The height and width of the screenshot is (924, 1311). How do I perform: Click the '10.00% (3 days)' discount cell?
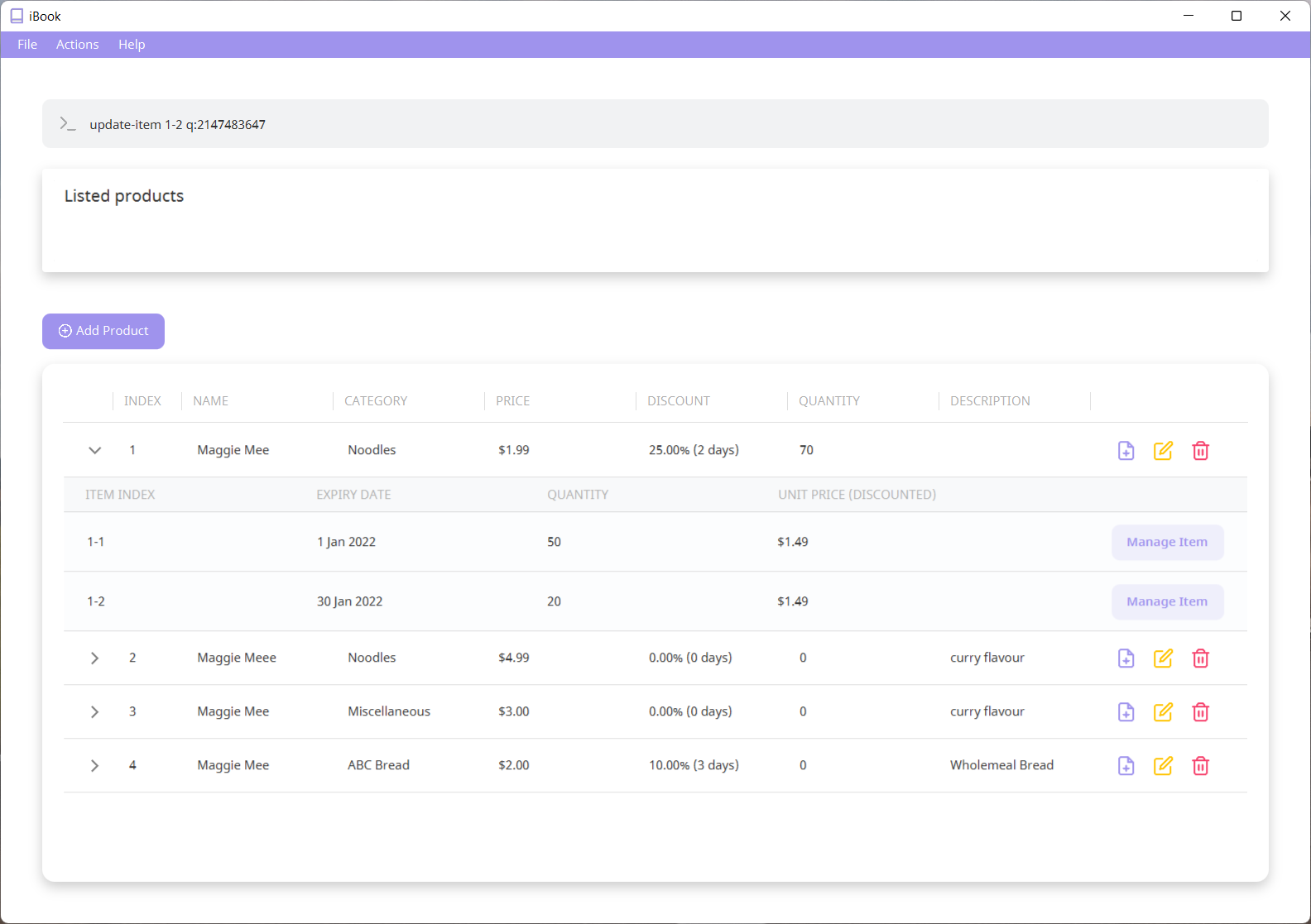(694, 765)
